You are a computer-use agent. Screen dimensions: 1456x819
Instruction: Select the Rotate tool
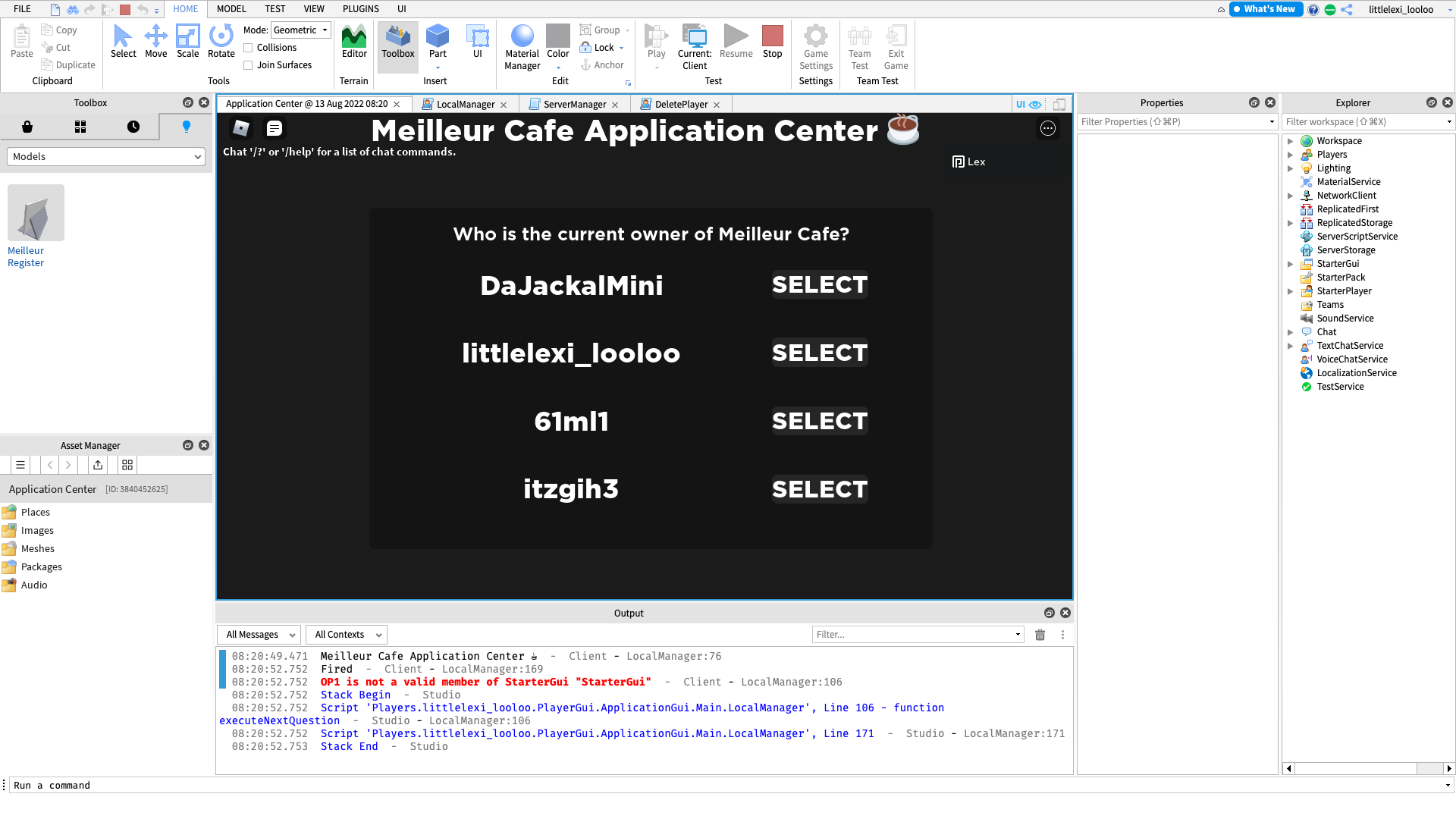point(221,41)
